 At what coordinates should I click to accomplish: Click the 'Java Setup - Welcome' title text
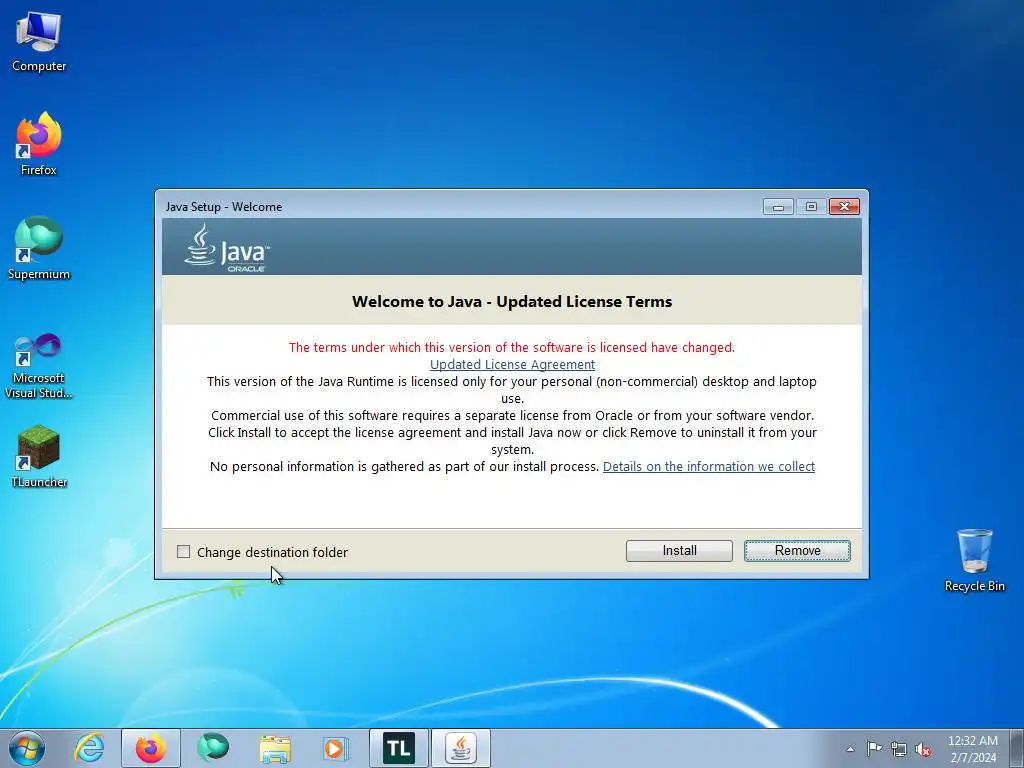[224, 207]
